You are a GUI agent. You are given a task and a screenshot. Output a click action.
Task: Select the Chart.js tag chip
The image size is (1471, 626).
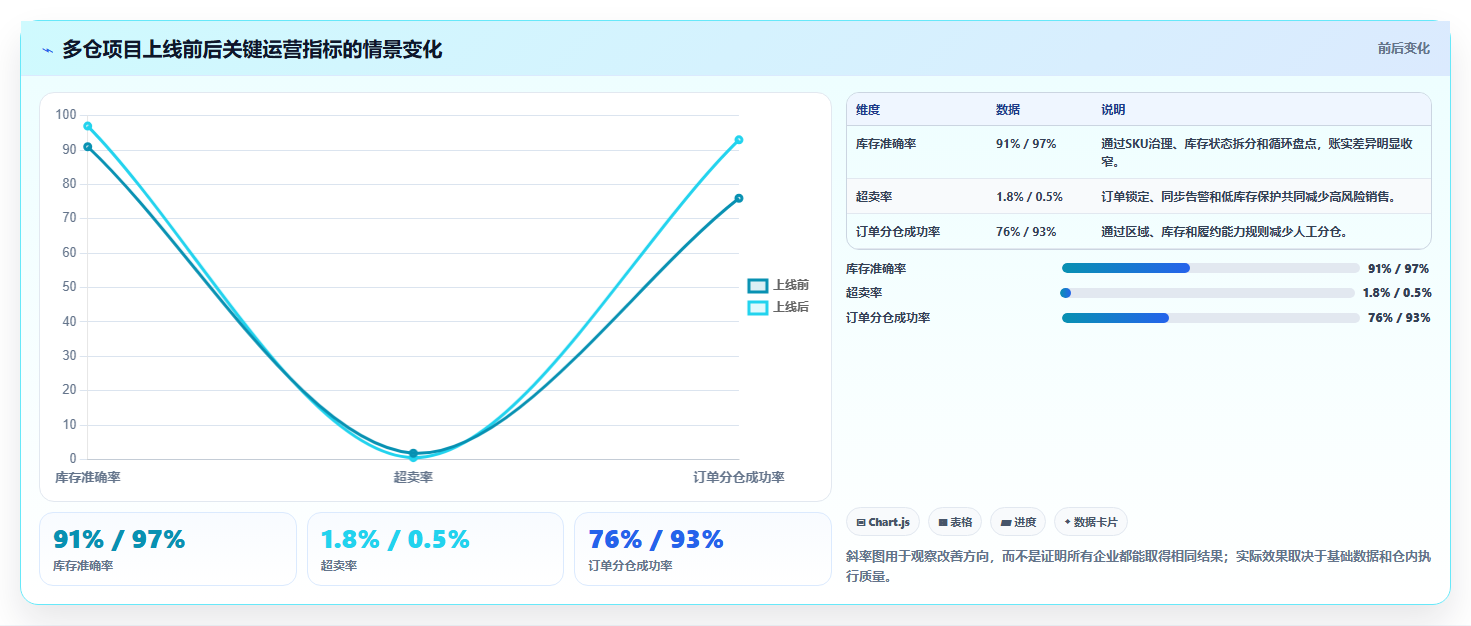[x=883, y=522]
